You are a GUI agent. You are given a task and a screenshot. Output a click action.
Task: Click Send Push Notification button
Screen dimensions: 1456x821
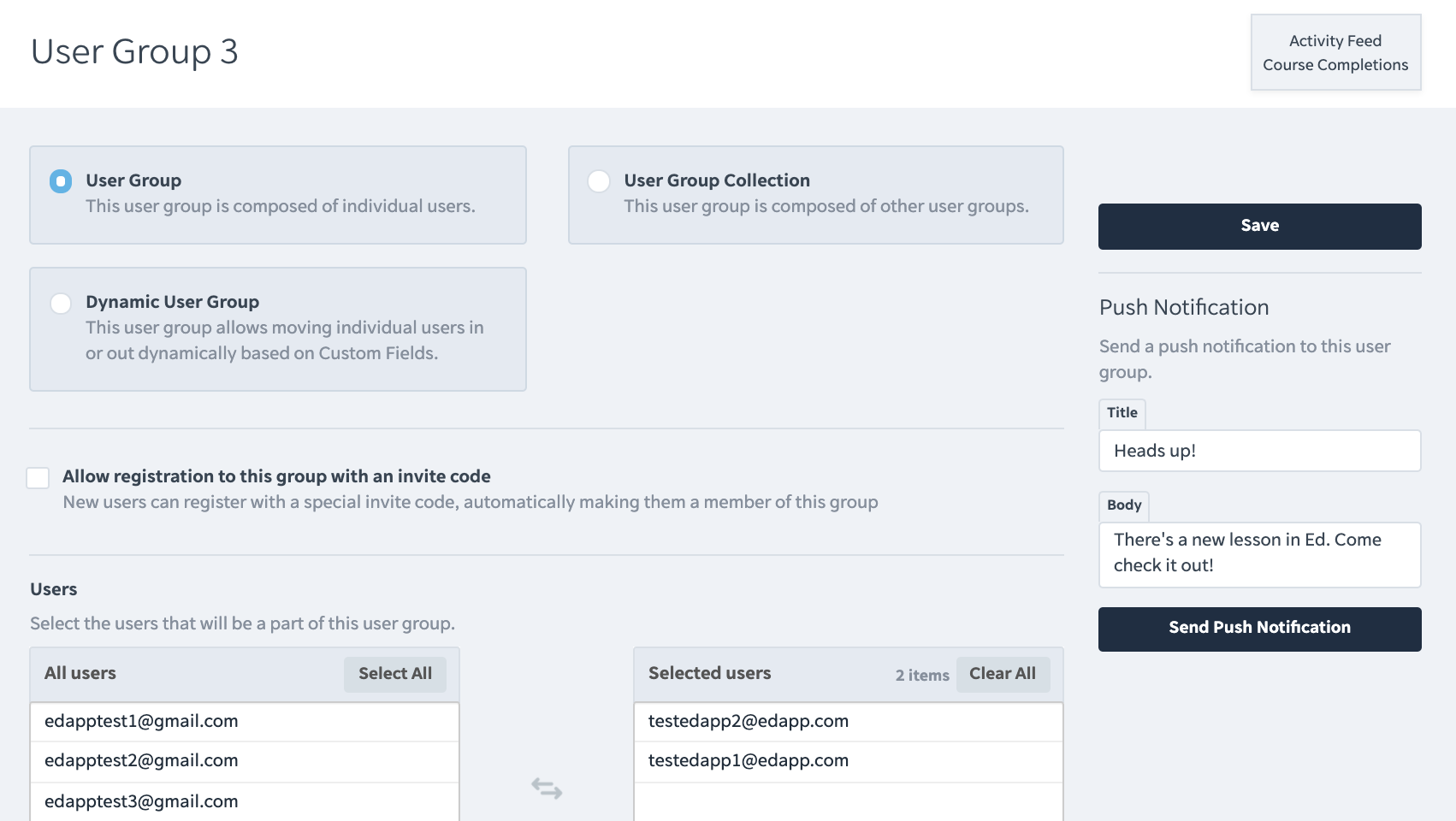pos(1259,629)
